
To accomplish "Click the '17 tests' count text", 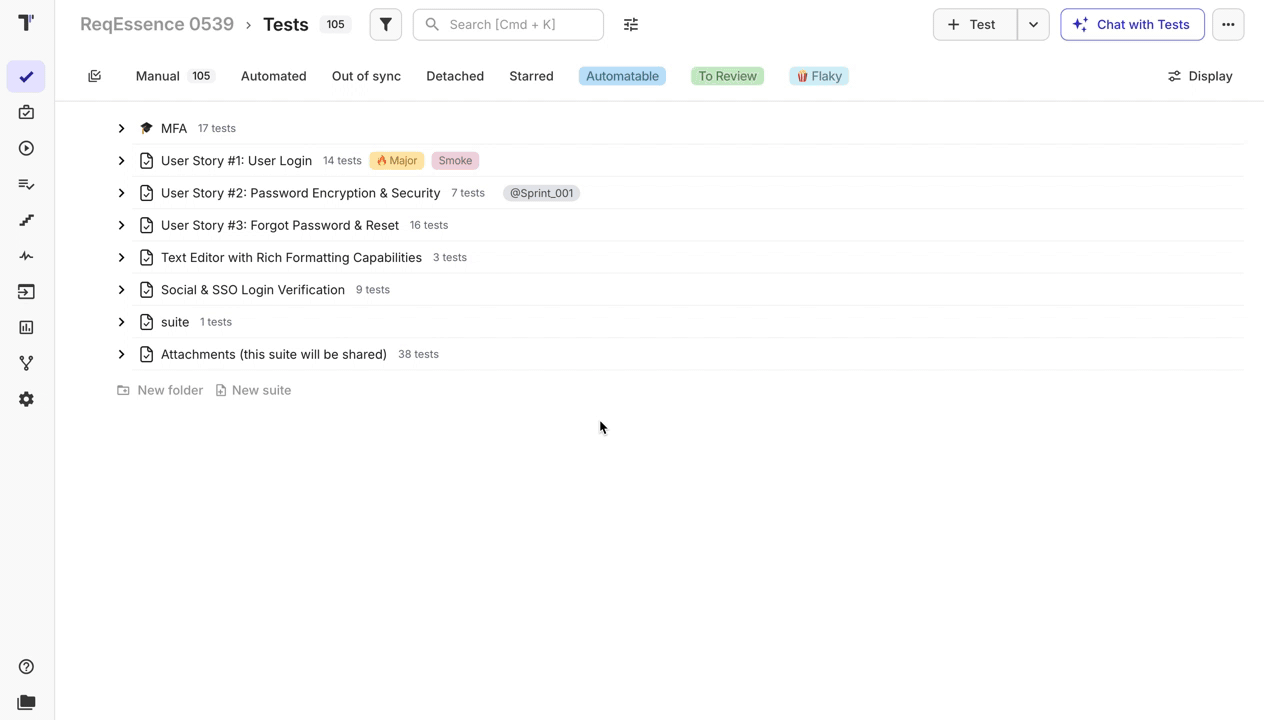I will pyautogui.click(x=217, y=128).
